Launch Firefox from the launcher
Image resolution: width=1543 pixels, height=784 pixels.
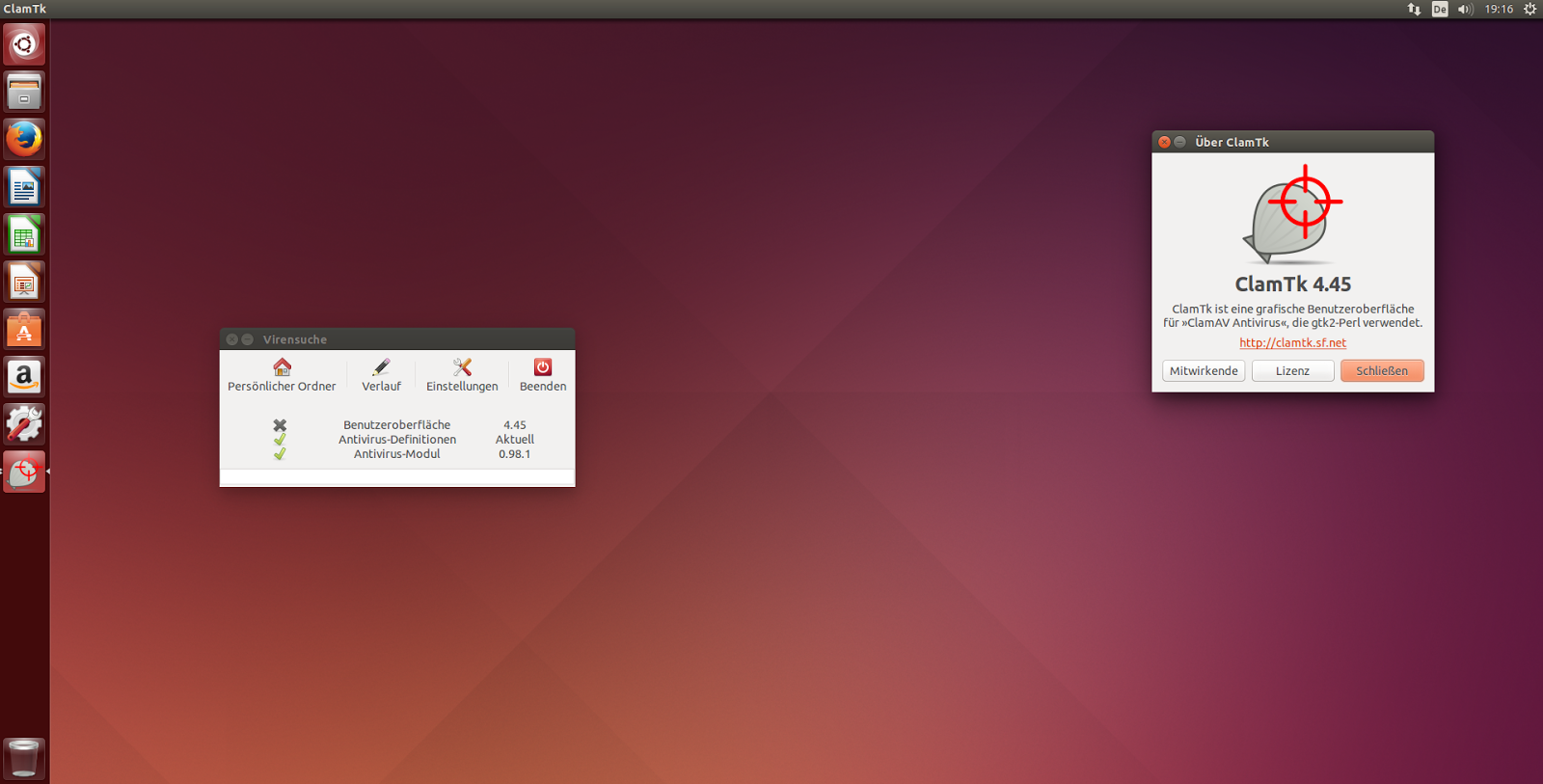[x=24, y=139]
